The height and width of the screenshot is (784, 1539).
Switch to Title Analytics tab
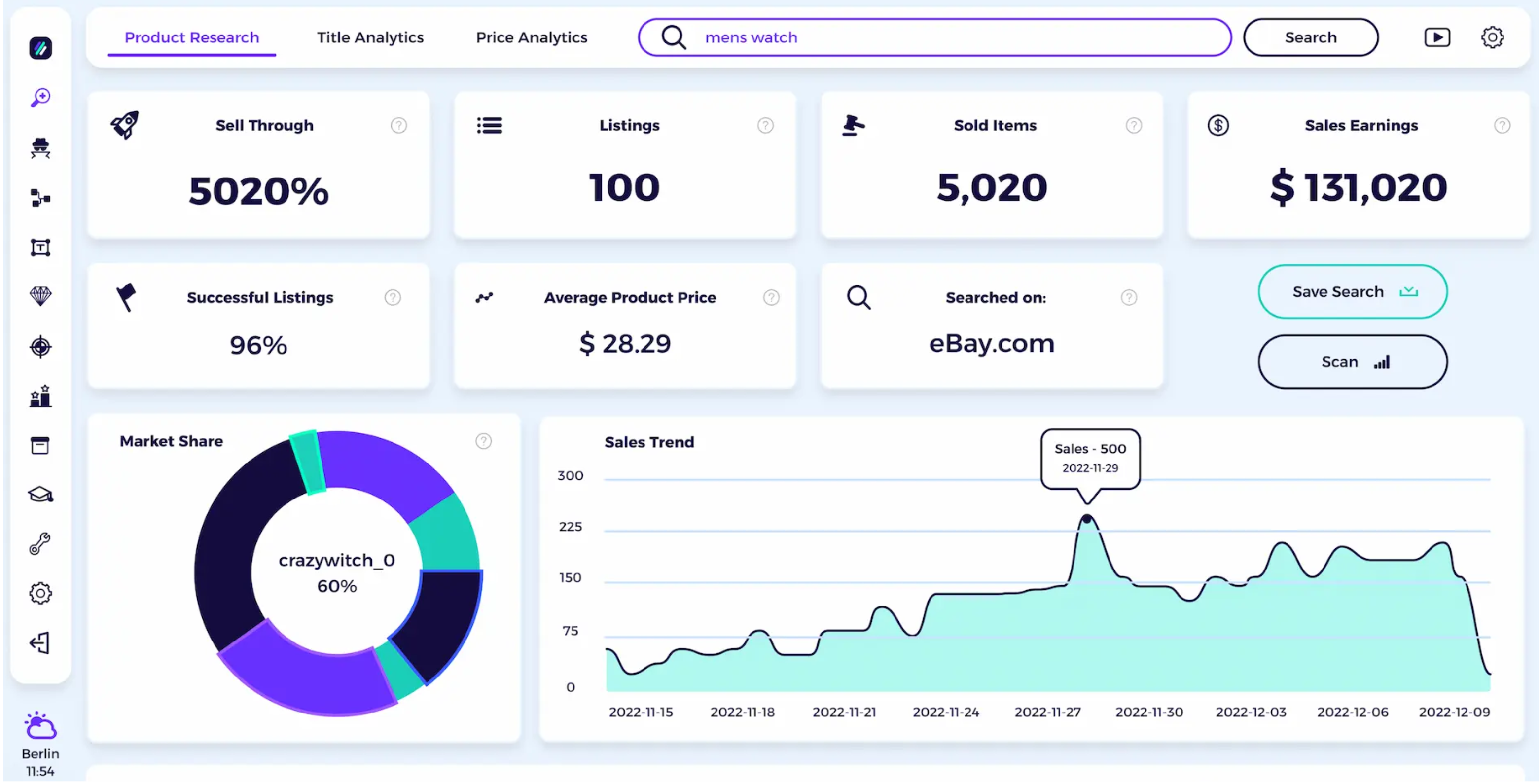(x=370, y=37)
